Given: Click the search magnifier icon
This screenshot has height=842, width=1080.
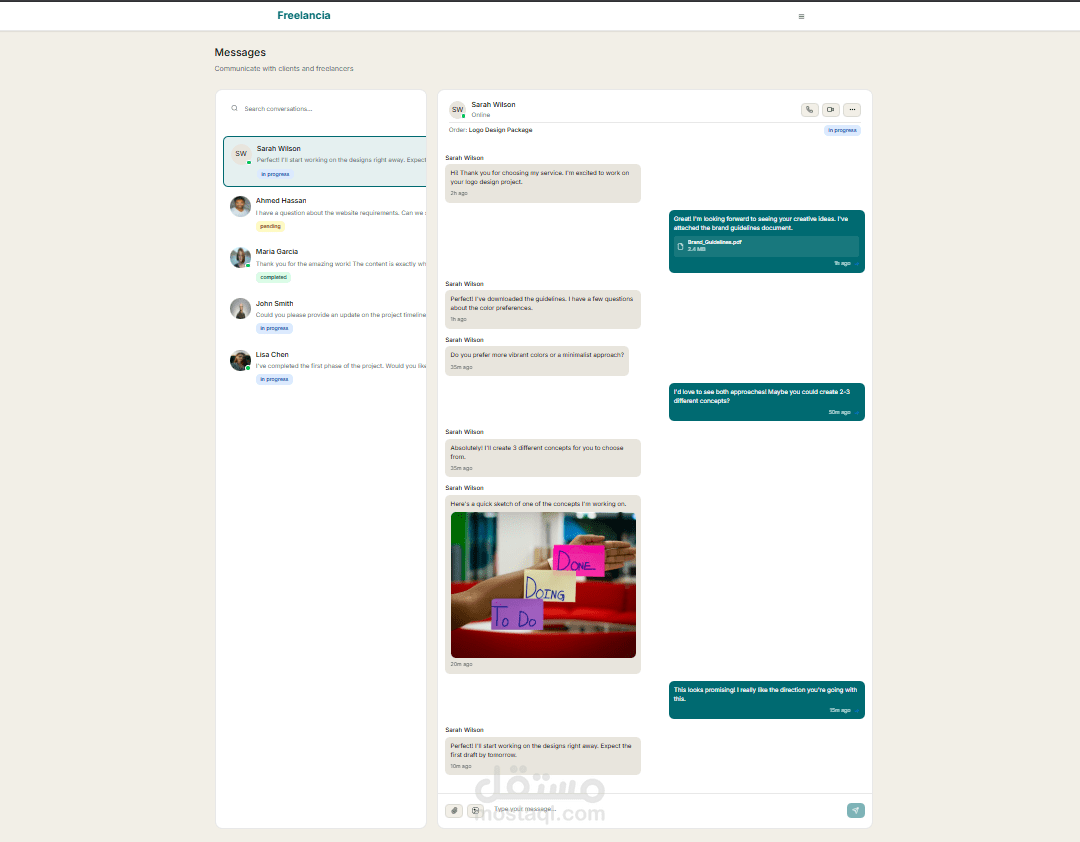Looking at the screenshot, I should [234, 108].
